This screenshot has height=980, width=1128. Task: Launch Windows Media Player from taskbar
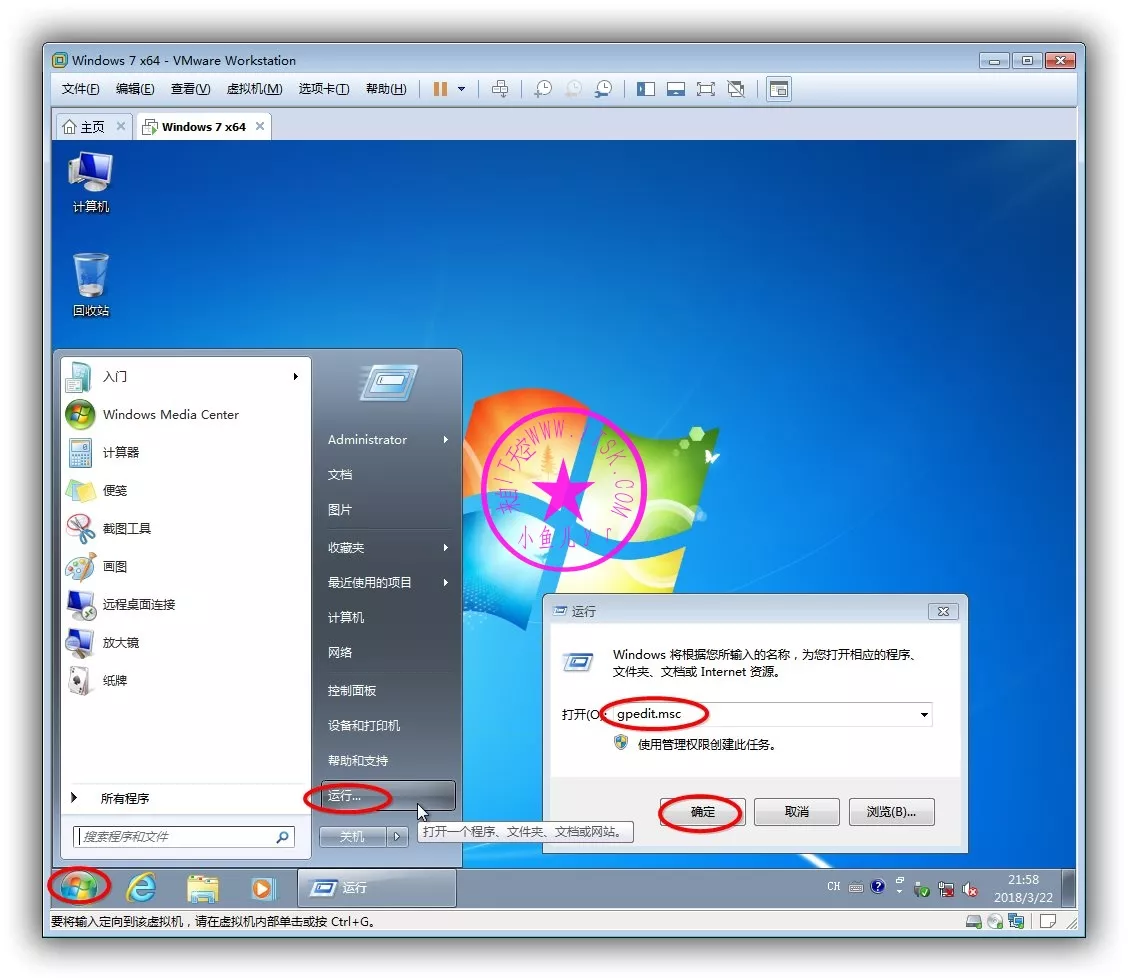coord(262,887)
